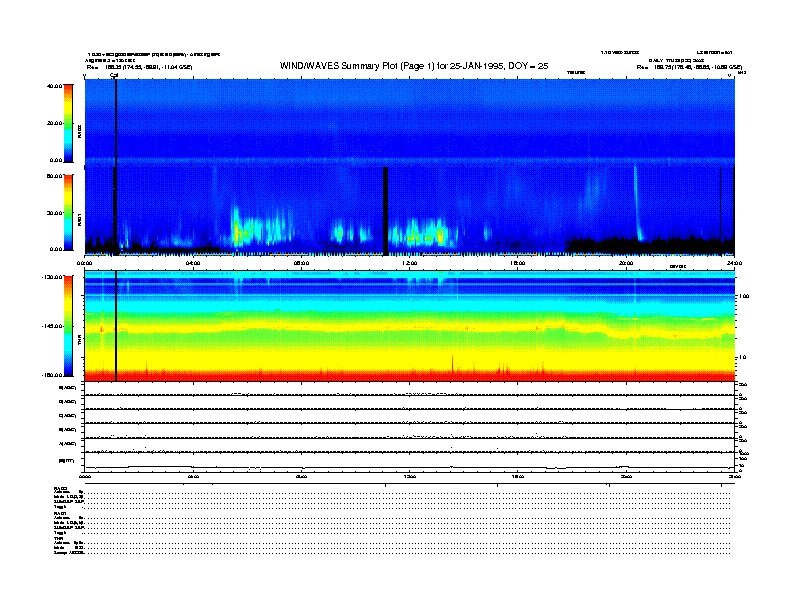Click the 16:00 time label below the RAD1 panel
Viewport: 792px width, 612px height.
[518, 263]
